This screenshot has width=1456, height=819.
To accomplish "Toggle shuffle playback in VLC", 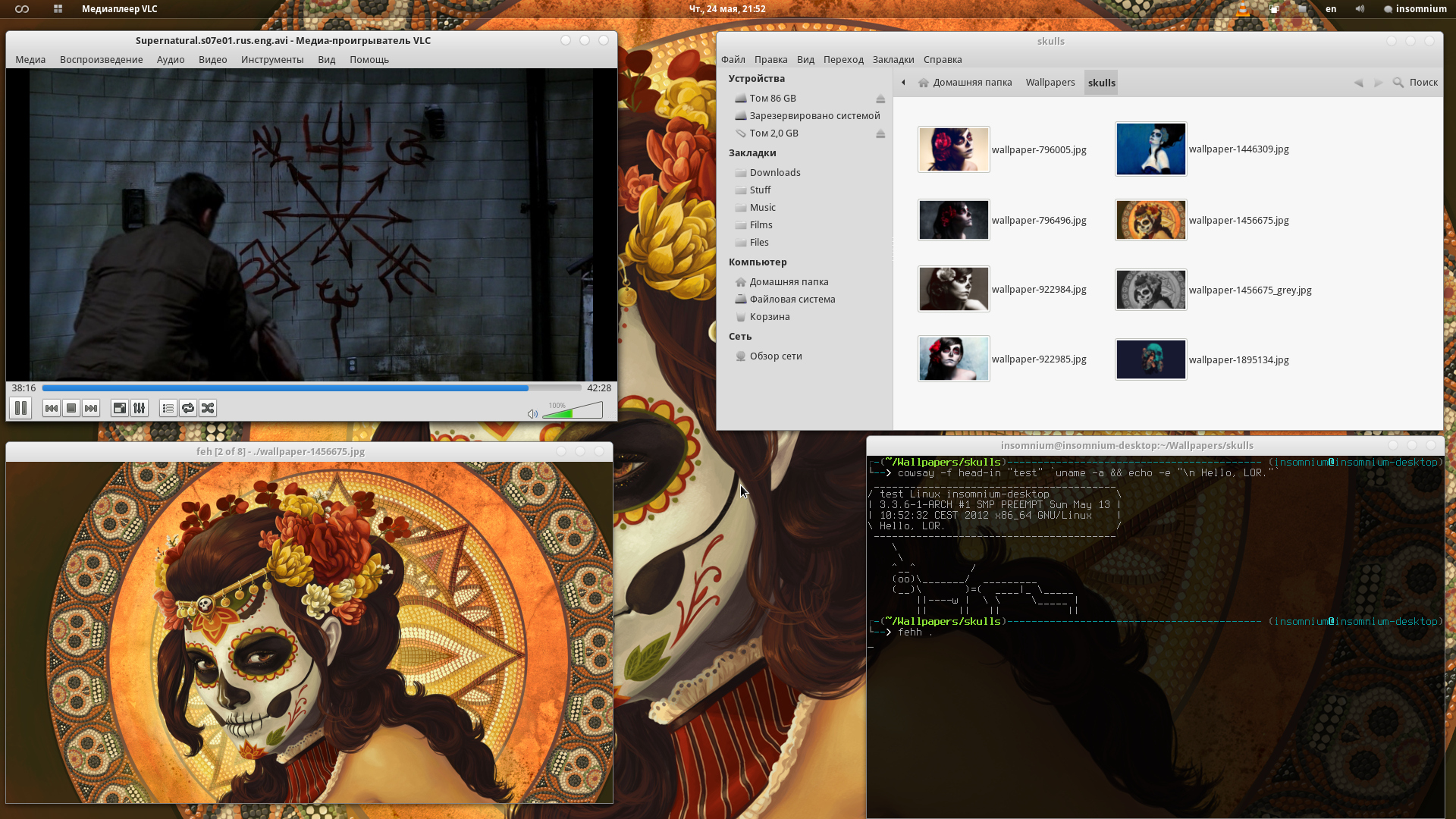I will click(x=208, y=408).
